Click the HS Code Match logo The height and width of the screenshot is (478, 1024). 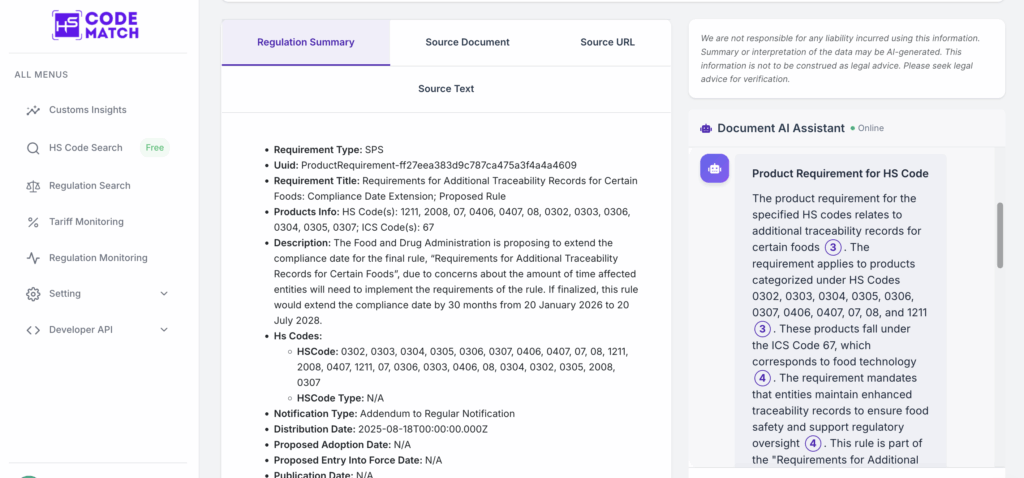click(x=95, y=25)
